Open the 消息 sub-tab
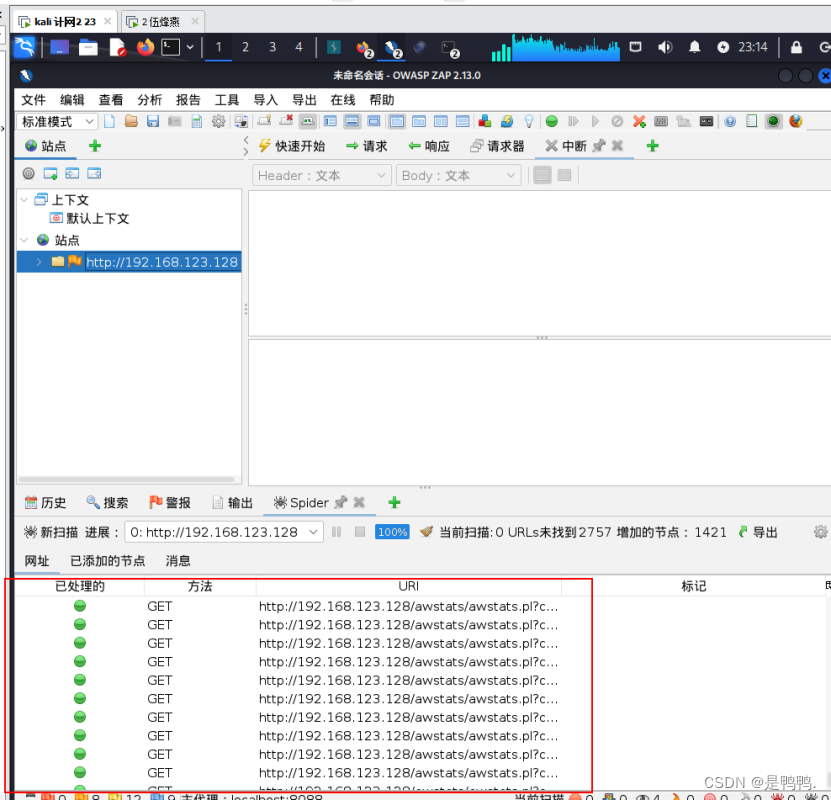The image size is (831, 800). point(178,561)
